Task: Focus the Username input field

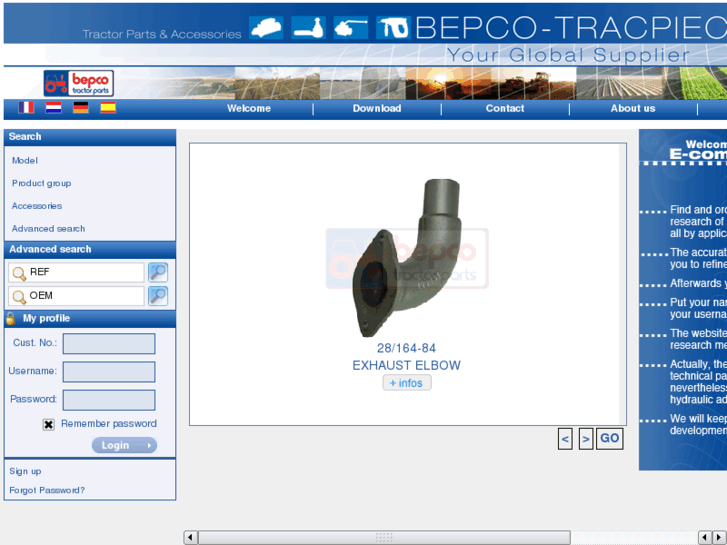Action: (x=109, y=372)
